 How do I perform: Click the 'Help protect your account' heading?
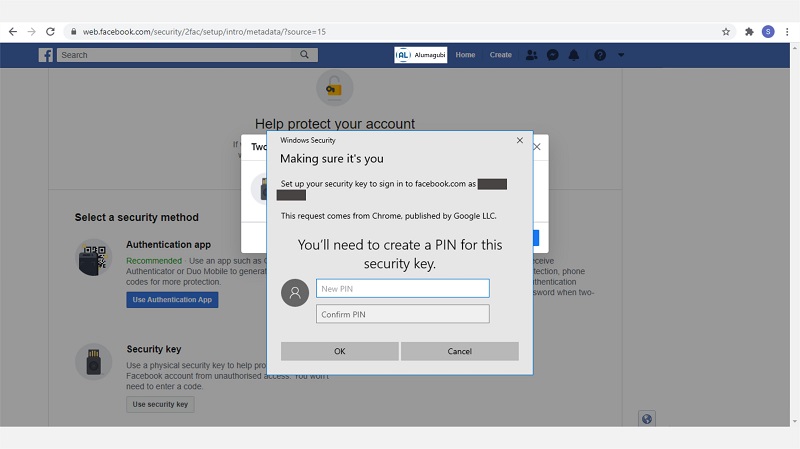pyautogui.click(x=335, y=123)
